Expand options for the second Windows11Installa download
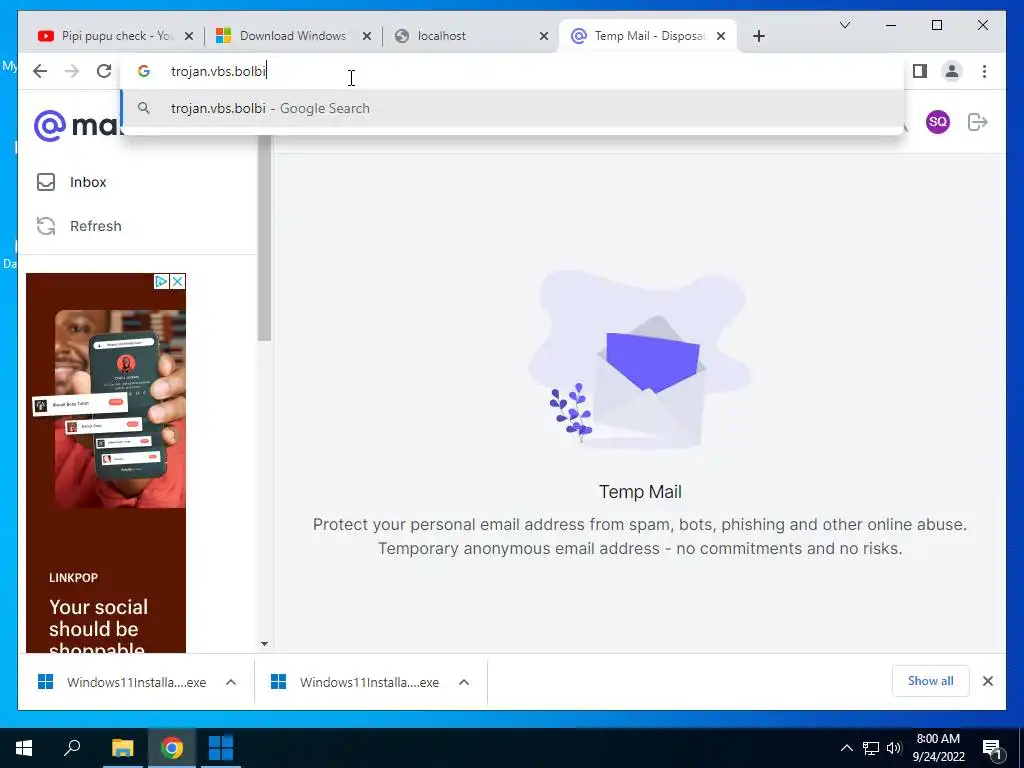The height and width of the screenshot is (768, 1024). (464, 682)
